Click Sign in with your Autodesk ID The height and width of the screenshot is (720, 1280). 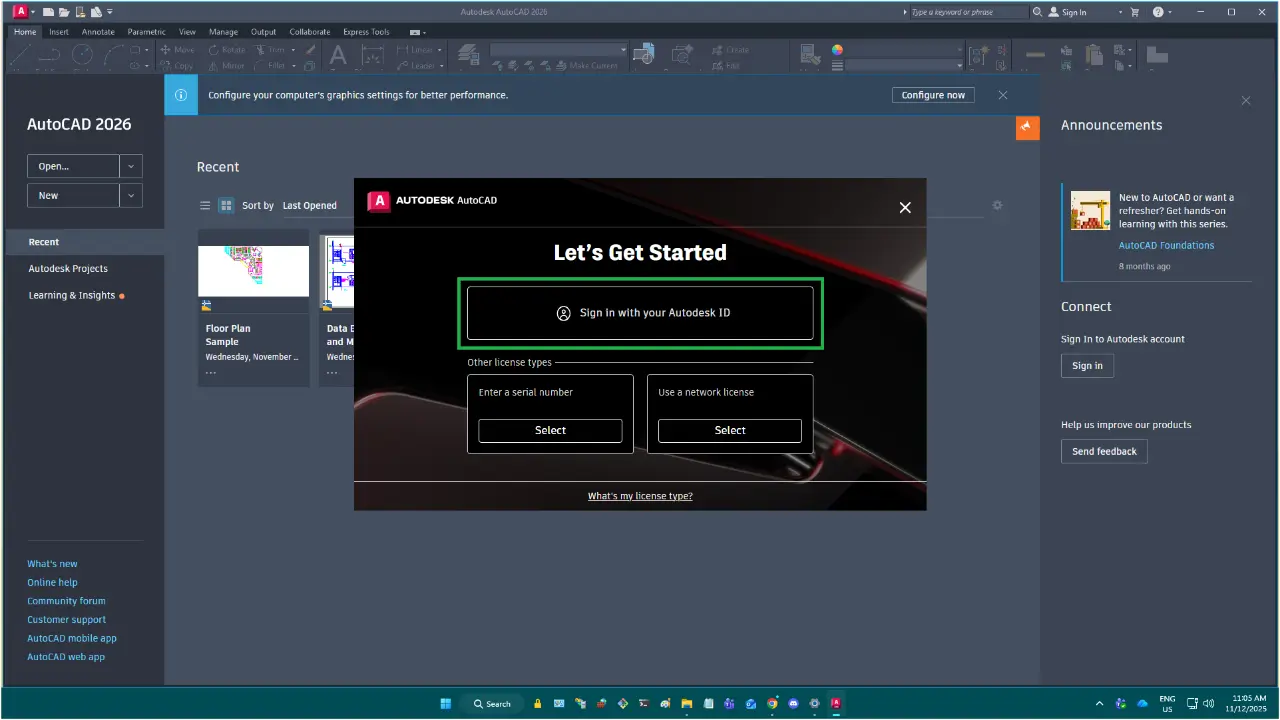(x=640, y=313)
